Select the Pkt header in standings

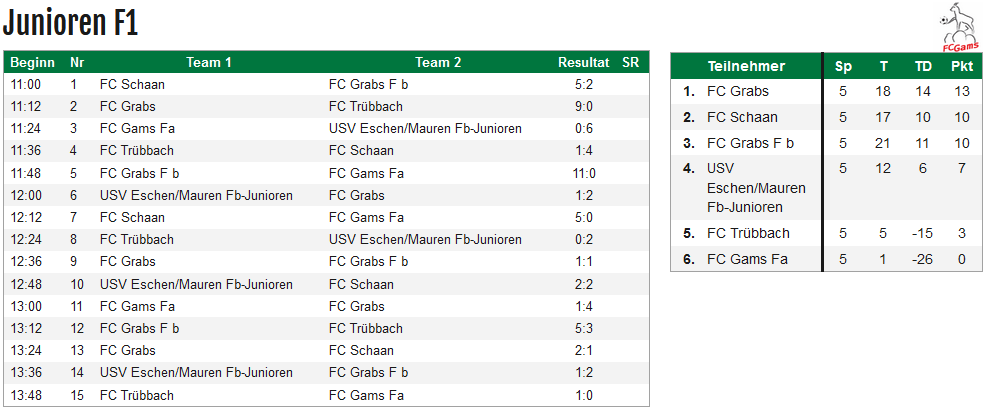pyautogui.click(x=961, y=66)
